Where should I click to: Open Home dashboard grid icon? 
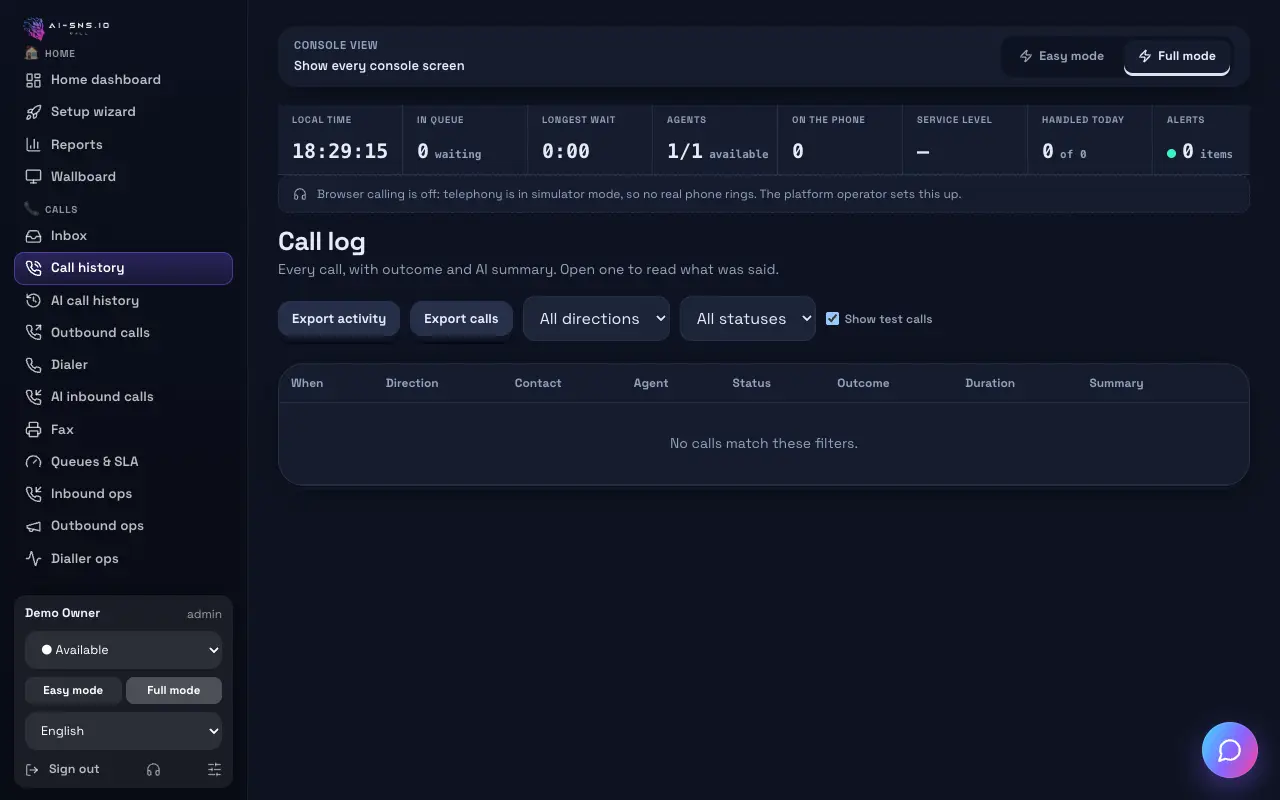(33, 80)
